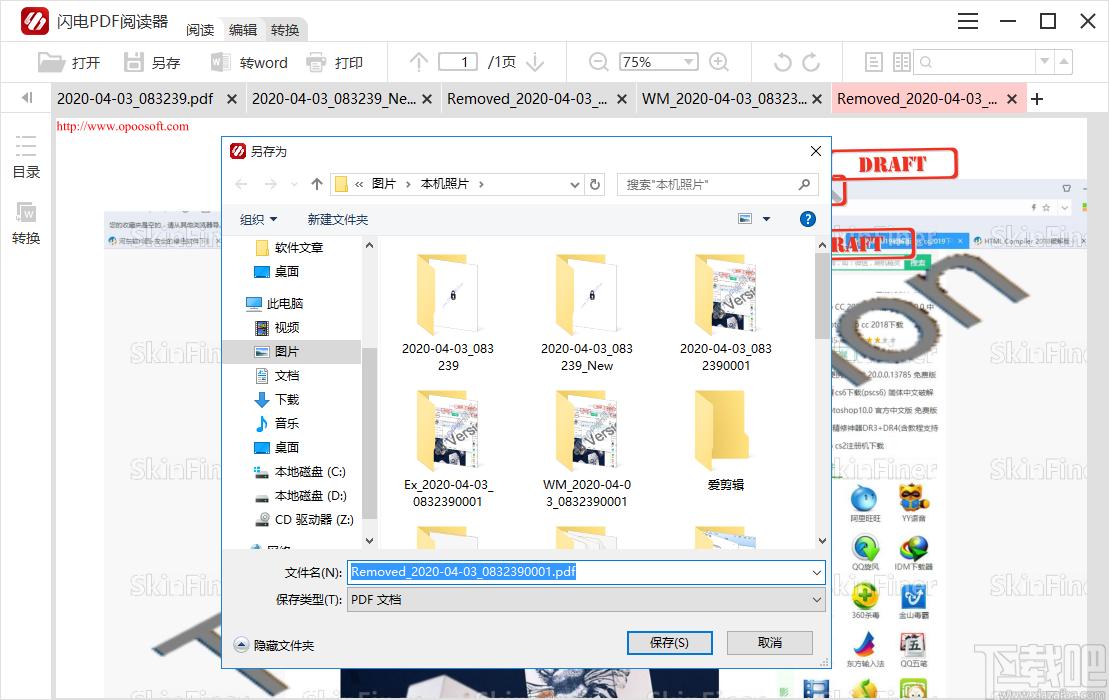Viewport: 1109px width, 700px height.
Task: Select 此电脑 in the navigation tree
Action: [x=276, y=303]
